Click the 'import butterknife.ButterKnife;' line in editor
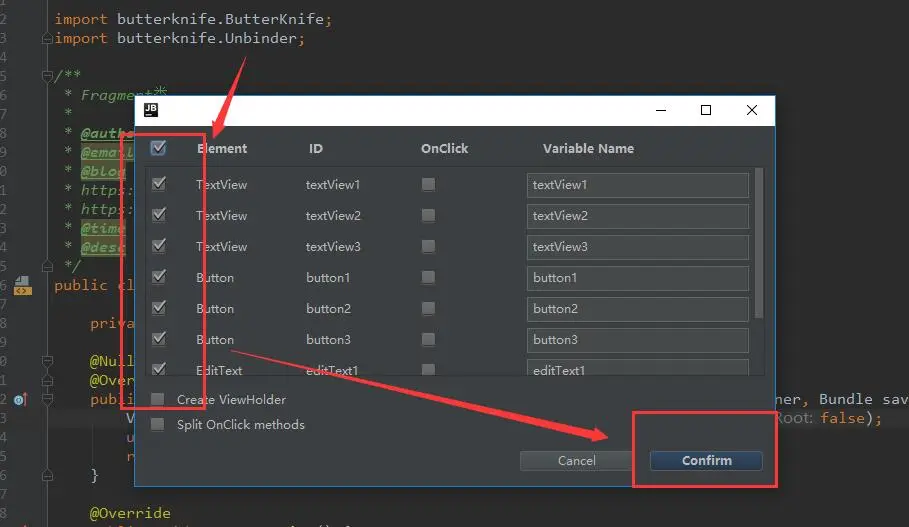 click(x=193, y=19)
